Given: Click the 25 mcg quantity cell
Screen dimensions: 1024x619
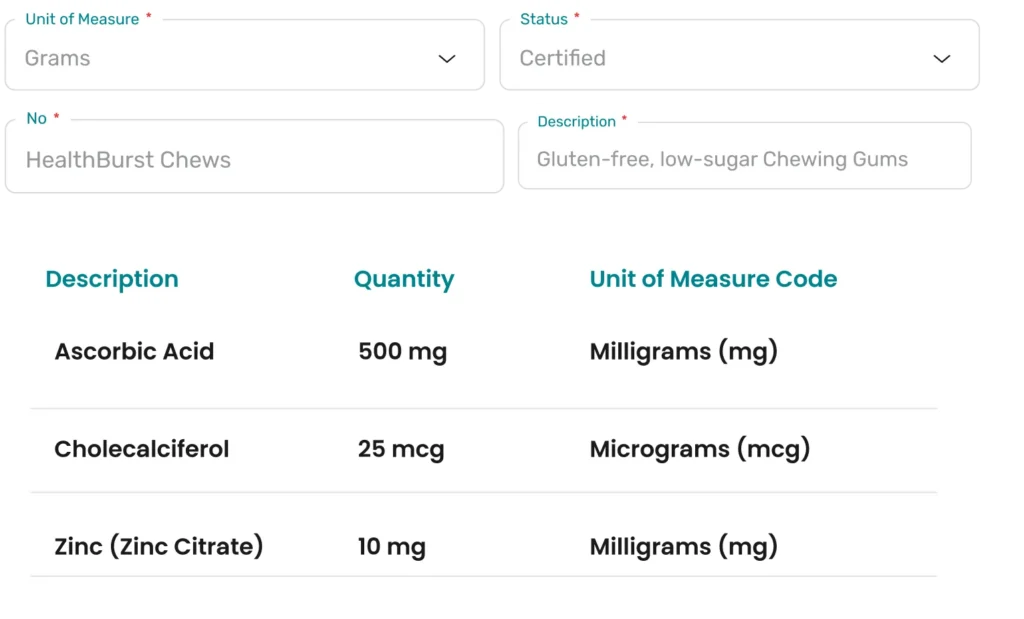Looking at the screenshot, I should (x=400, y=449).
